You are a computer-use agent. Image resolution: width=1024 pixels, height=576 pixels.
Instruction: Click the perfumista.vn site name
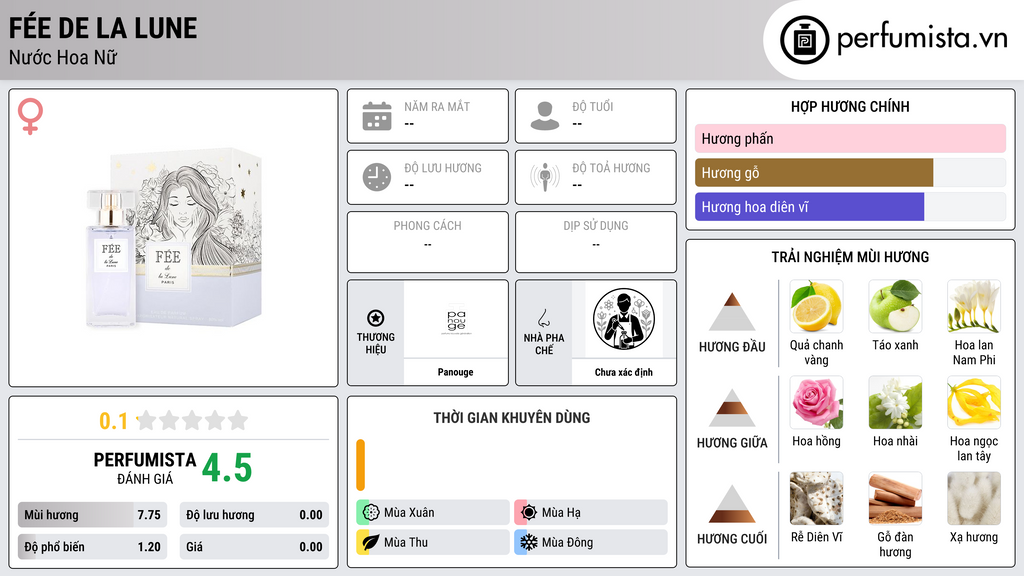[x=922, y=39]
